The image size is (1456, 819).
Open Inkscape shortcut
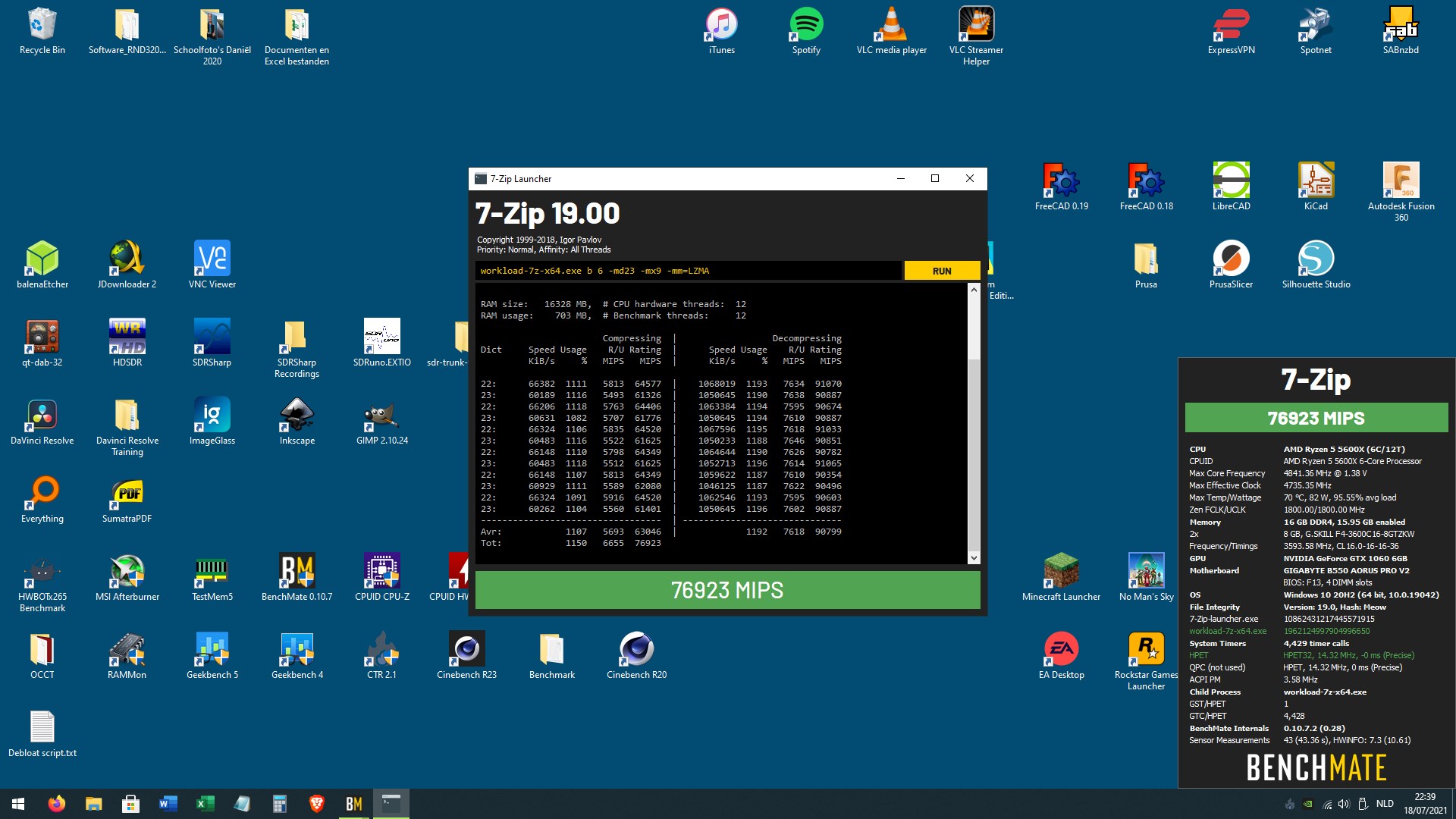click(297, 422)
